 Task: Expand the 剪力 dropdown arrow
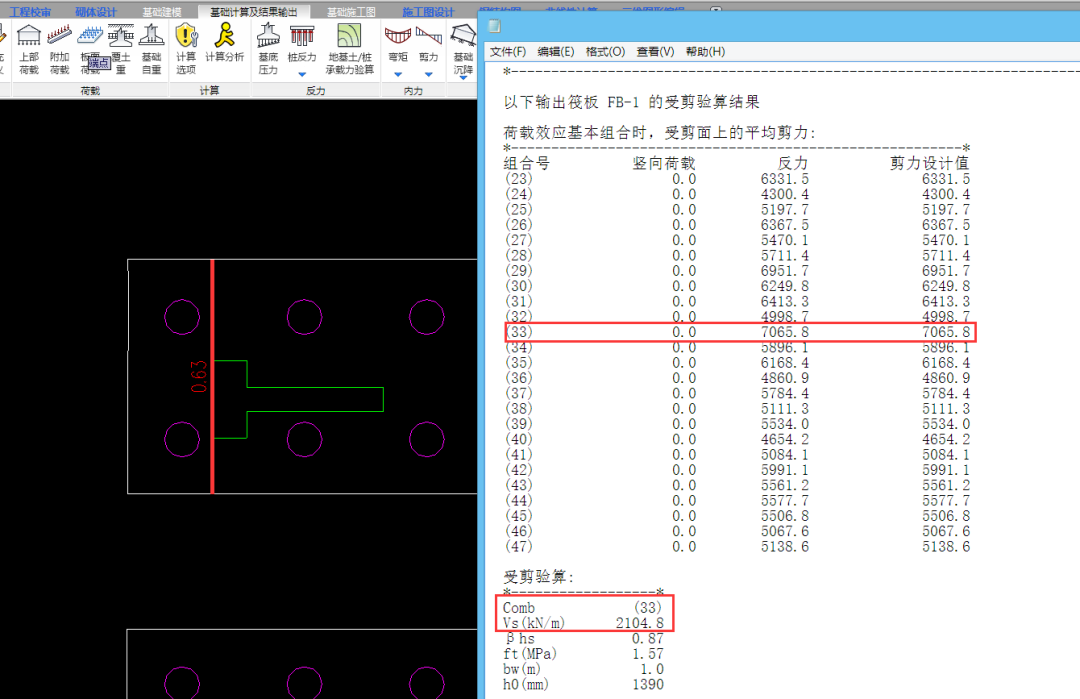click(428, 74)
